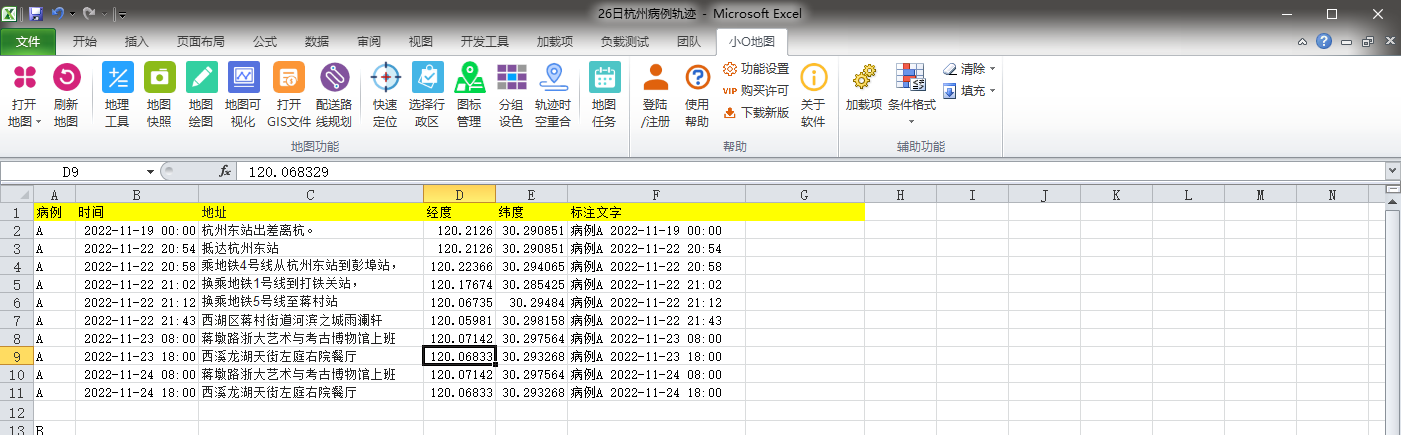The width and height of the screenshot is (1401, 435).
Task: Click the vertical scrollbar split handle
Action: point(1393,191)
